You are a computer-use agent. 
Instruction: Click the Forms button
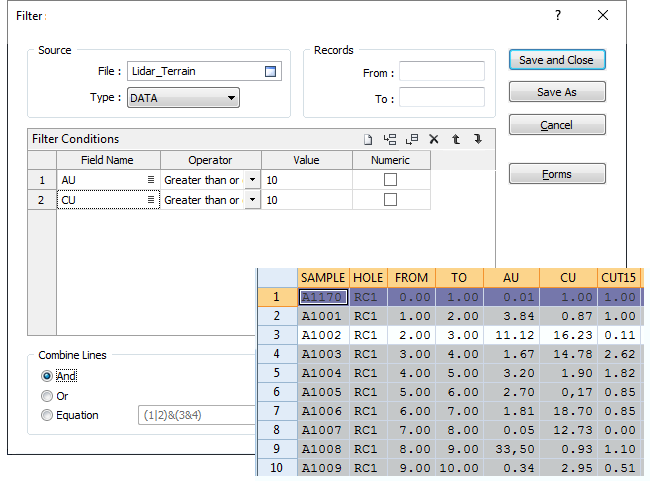click(556, 174)
